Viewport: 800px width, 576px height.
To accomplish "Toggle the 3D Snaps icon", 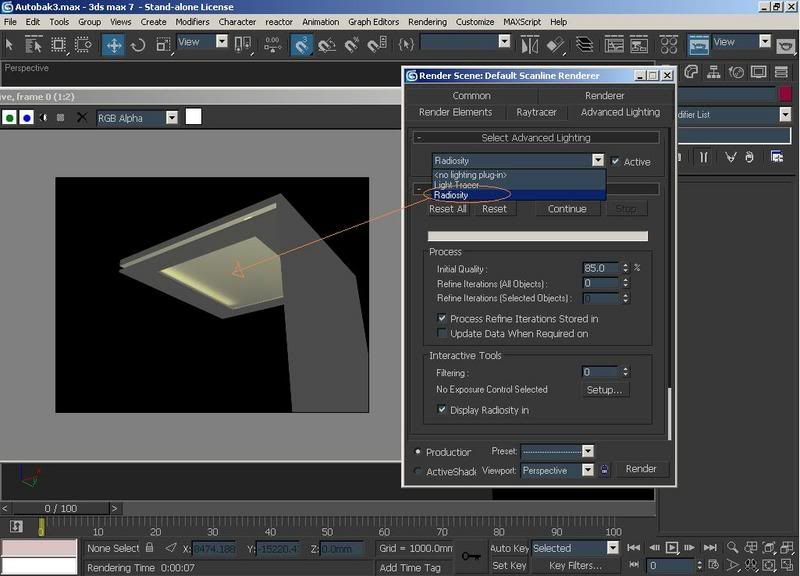I will click(x=301, y=44).
